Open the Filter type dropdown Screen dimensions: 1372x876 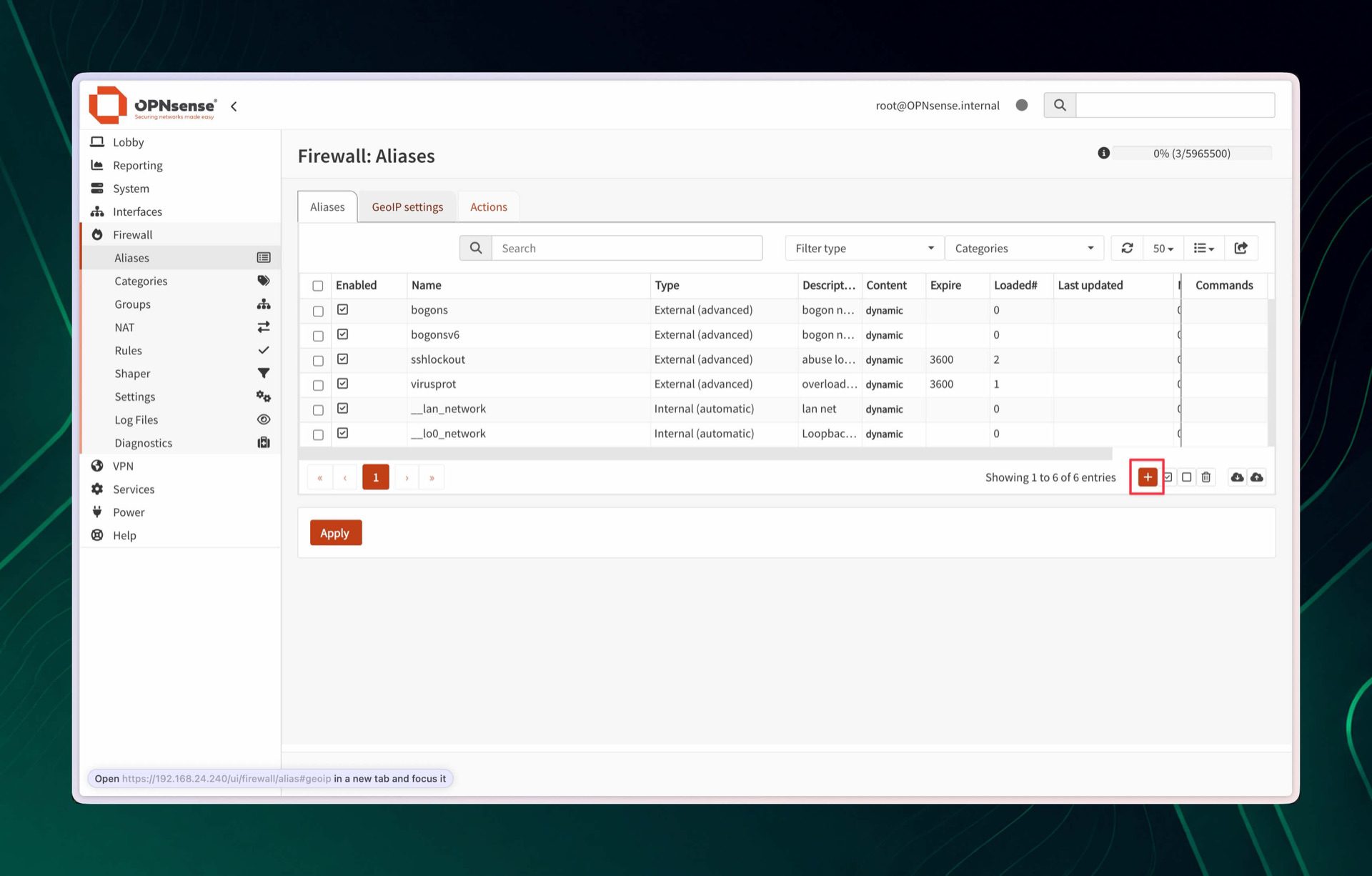tap(864, 248)
